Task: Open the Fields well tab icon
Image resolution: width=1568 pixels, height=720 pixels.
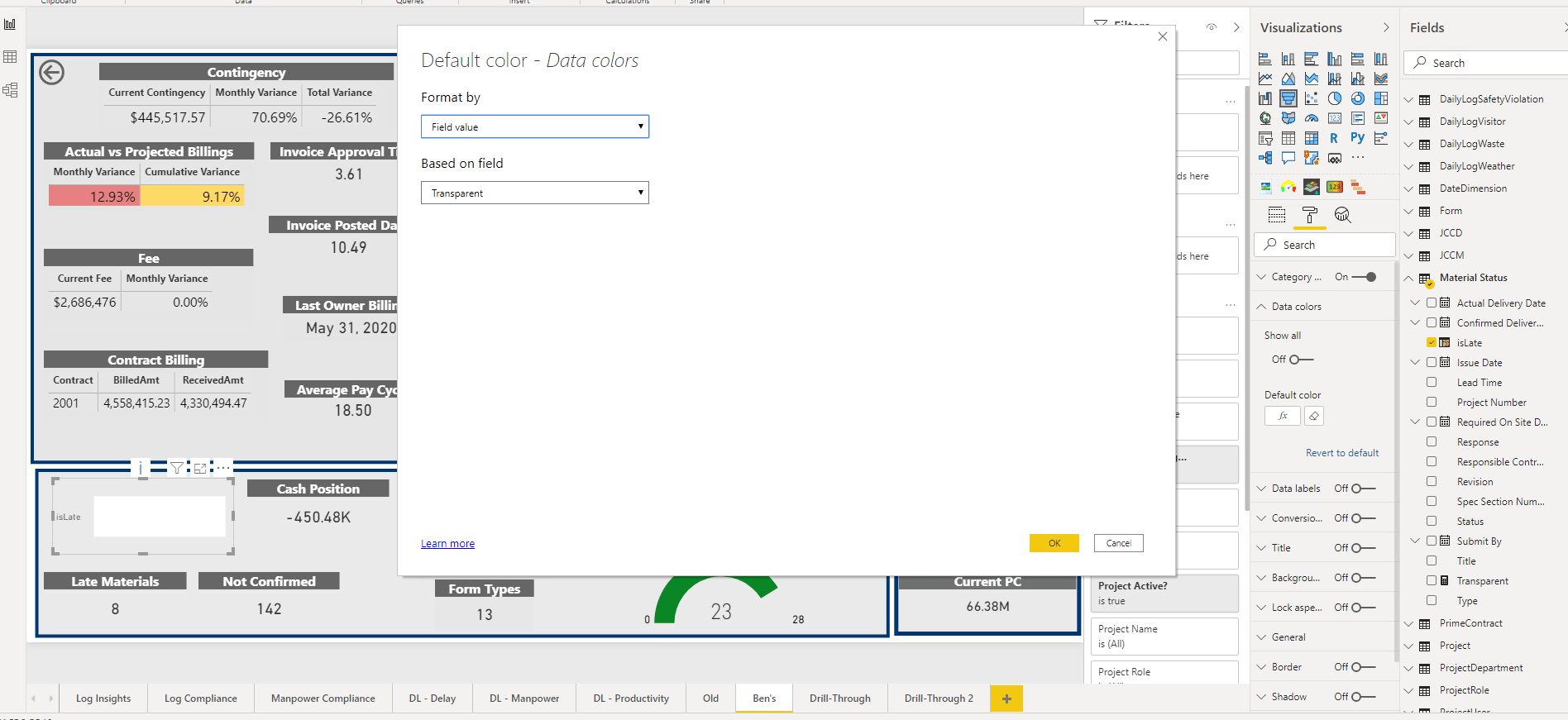Action: 1277,215
